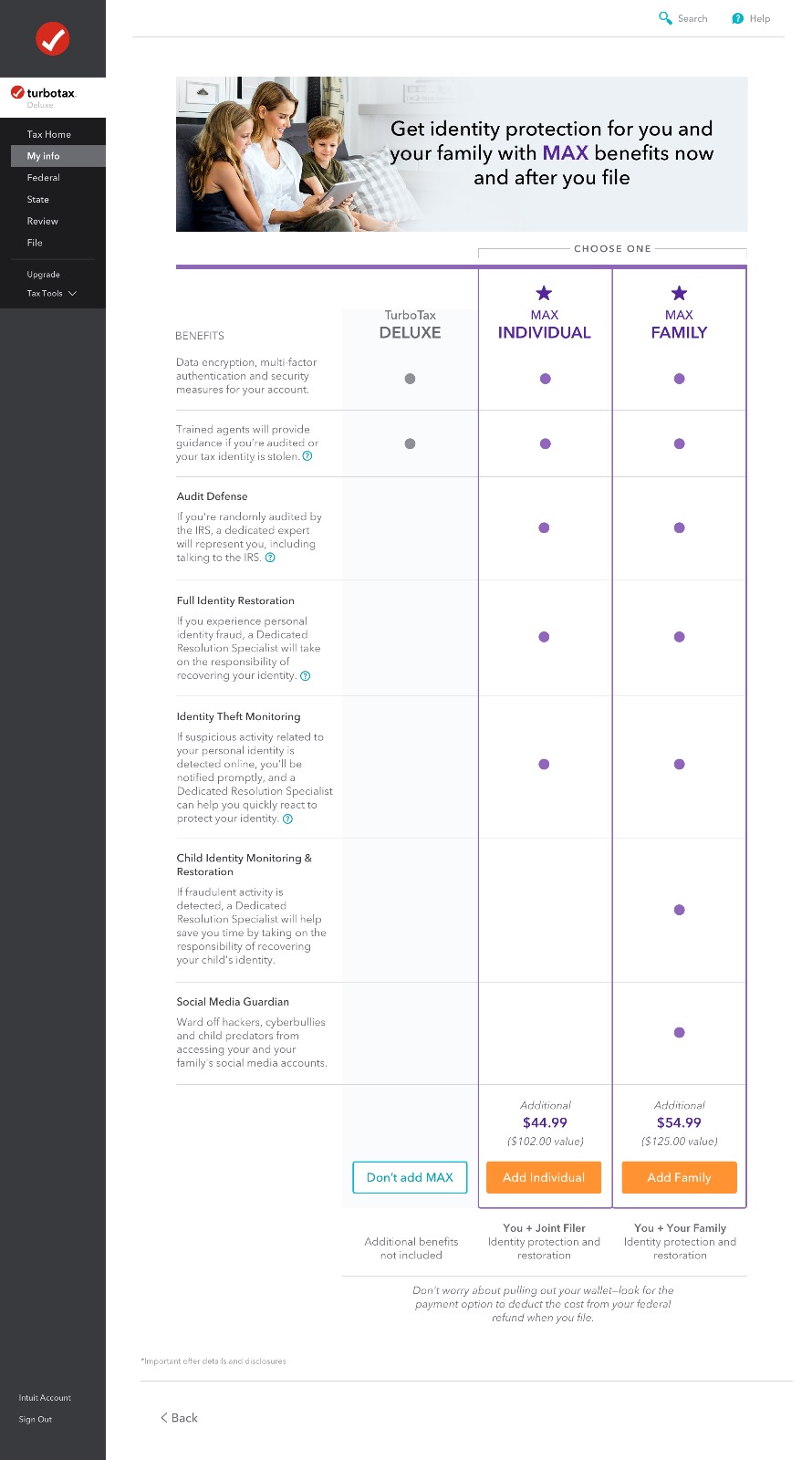812x1460 pixels.
Task: Click the Help question mark icon
Action: click(x=737, y=18)
